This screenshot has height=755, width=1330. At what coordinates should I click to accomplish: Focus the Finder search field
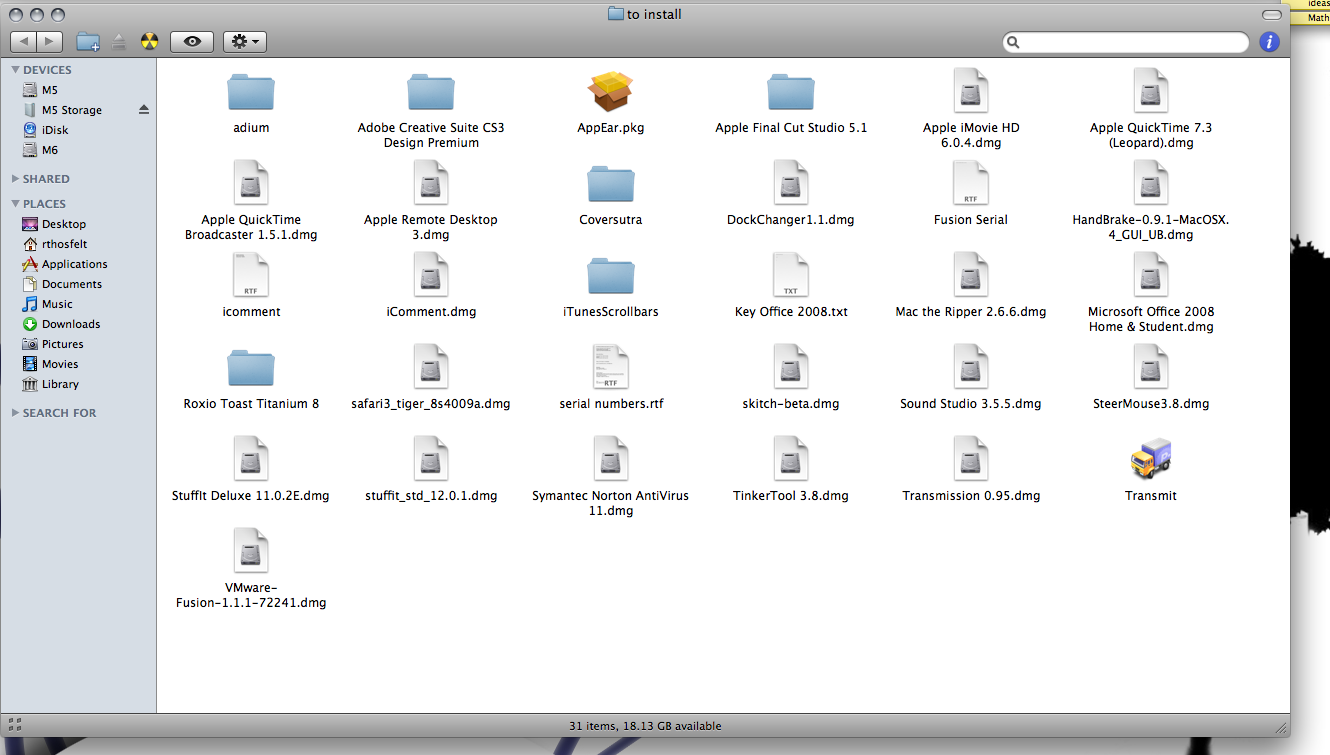(x=1126, y=42)
